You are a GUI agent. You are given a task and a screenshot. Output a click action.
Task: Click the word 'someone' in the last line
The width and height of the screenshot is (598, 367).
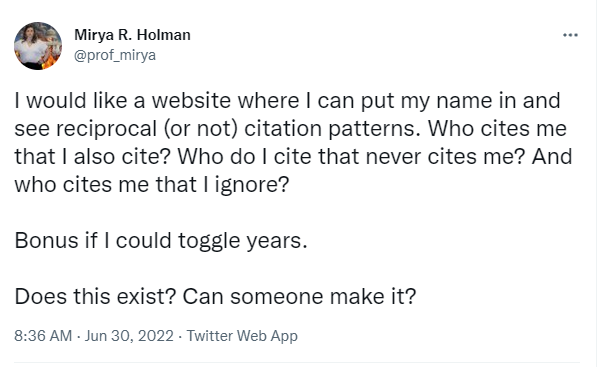(276, 296)
